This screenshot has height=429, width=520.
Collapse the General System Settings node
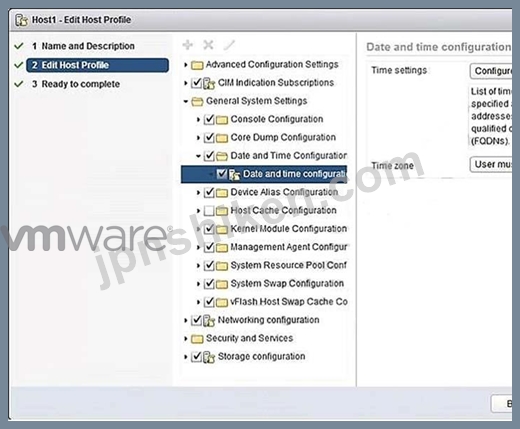(x=186, y=101)
